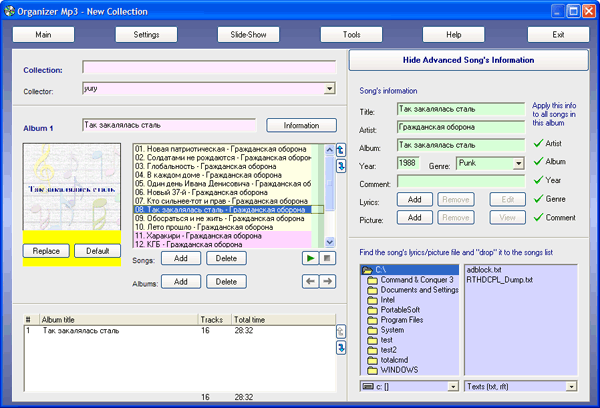Play the selected song
The height and width of the screenshot is (408, 600).
(x=310, y=258)
